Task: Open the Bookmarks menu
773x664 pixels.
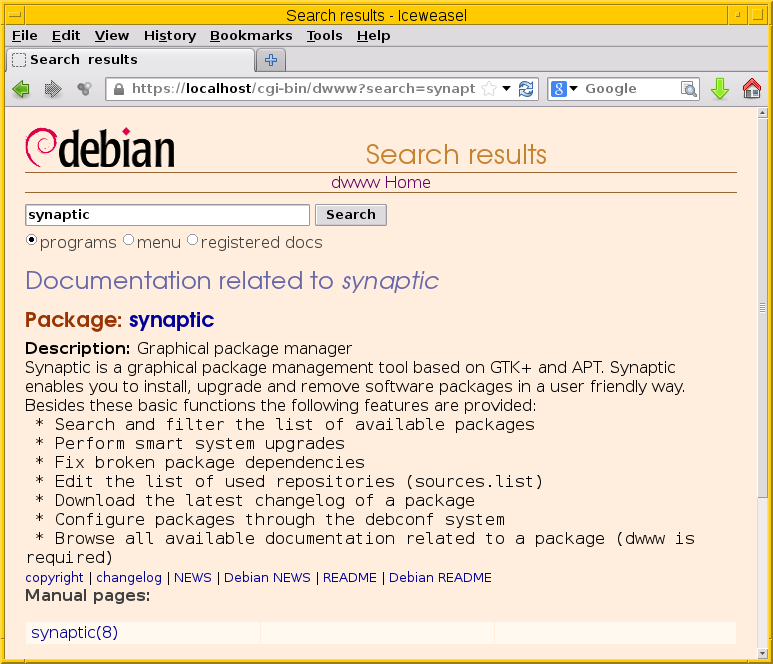Action: pyautogui.click(x=251, y=35)
